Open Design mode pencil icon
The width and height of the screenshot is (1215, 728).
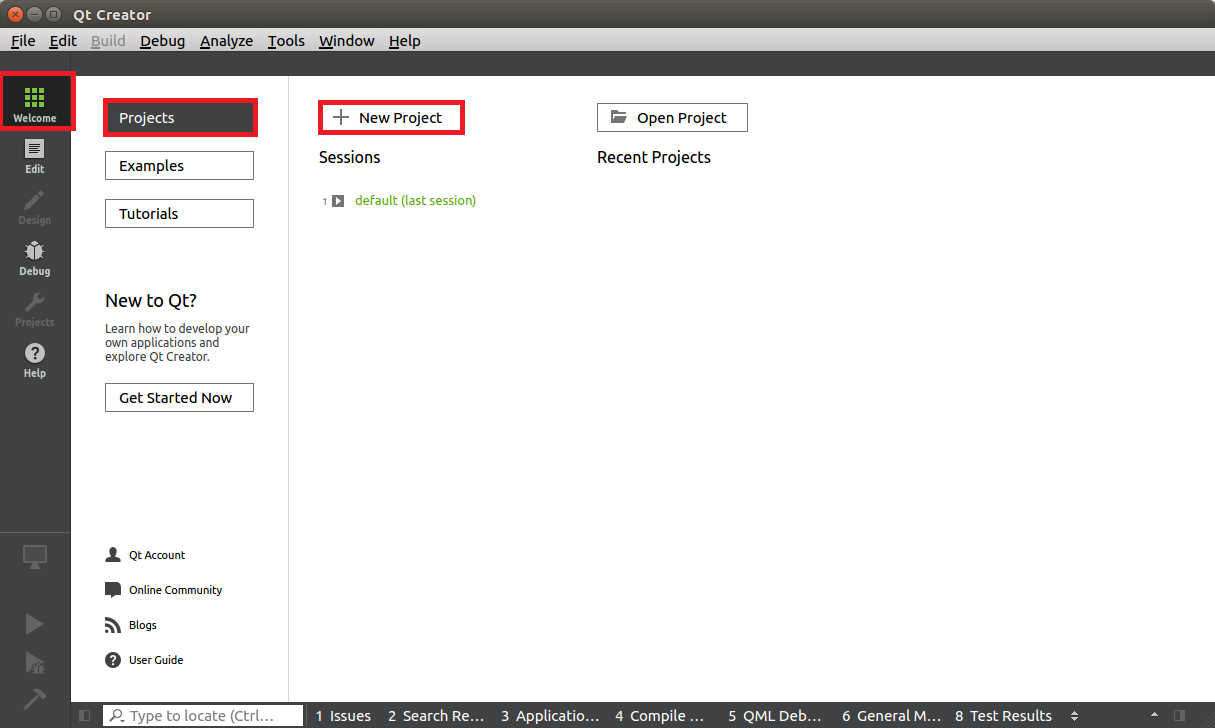click(x=35, y=201)
